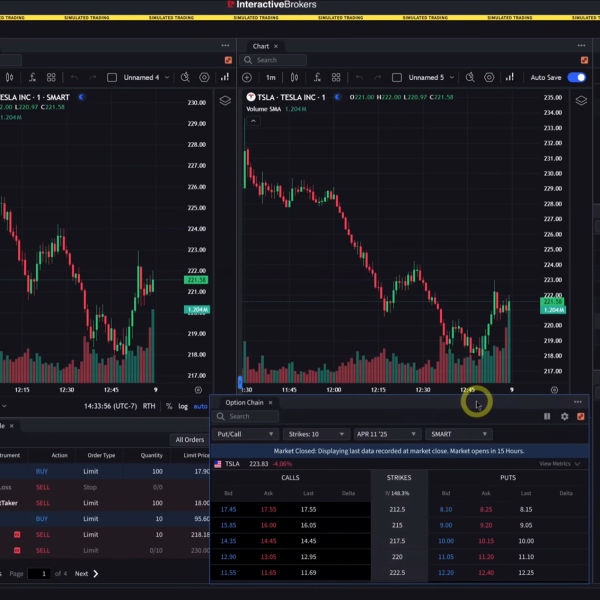Screen dimensions: 600x600
Task: Toggle log scale on left chart
Action: pos(182,406)
